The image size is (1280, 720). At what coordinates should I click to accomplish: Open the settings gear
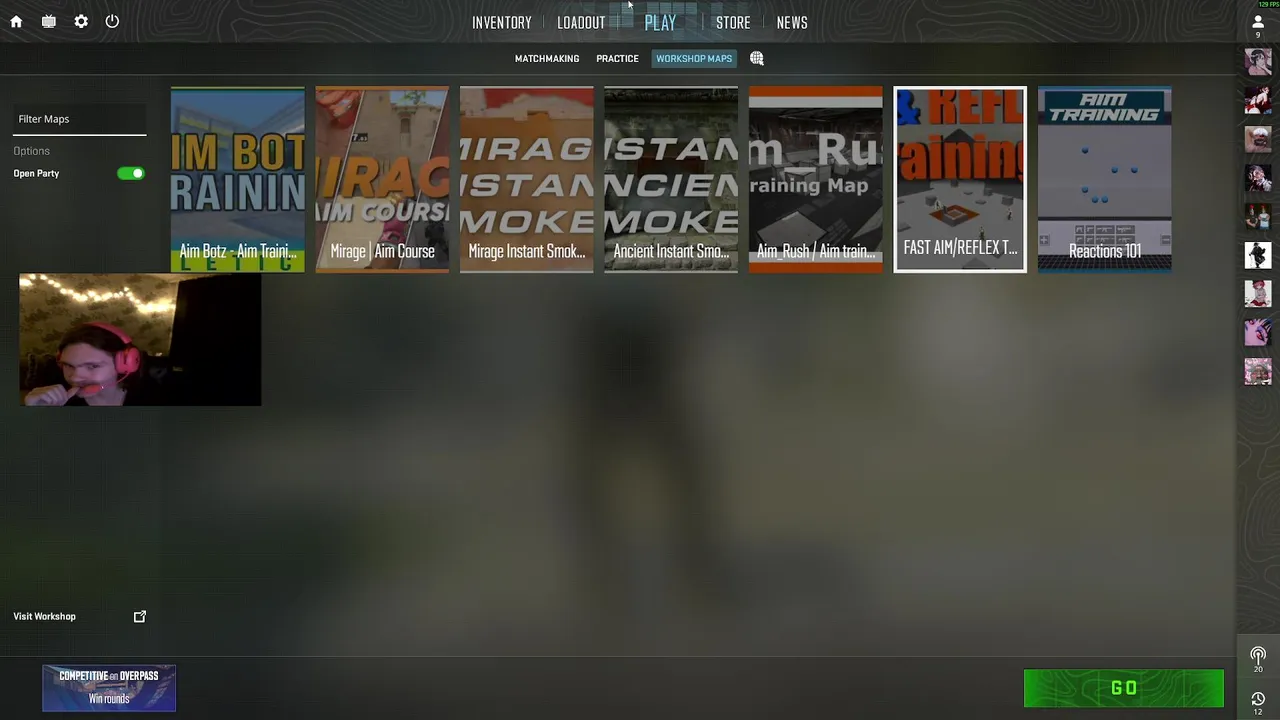click(x=81, y=21)
